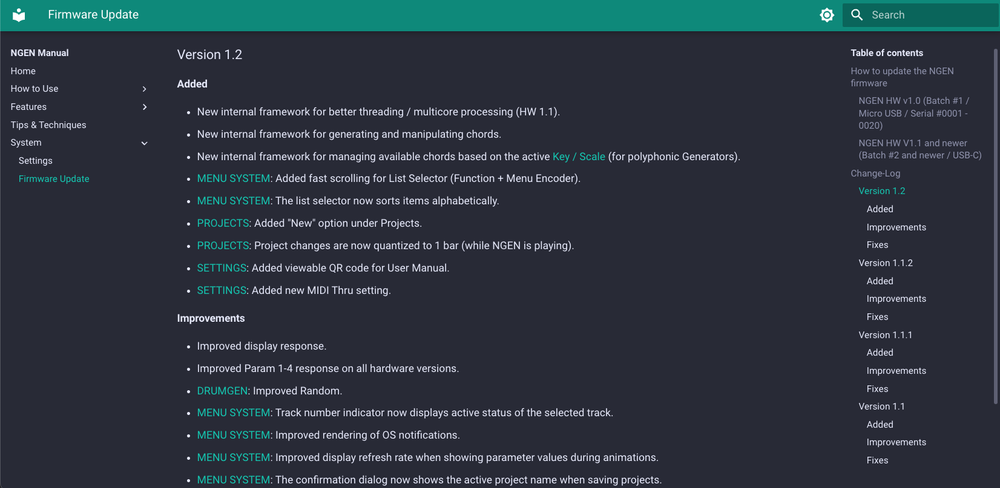Viewport: 1000px width, 488px height.
Task: Jump to Fixes under Version 1.1.2
Action: click(877, 316)
